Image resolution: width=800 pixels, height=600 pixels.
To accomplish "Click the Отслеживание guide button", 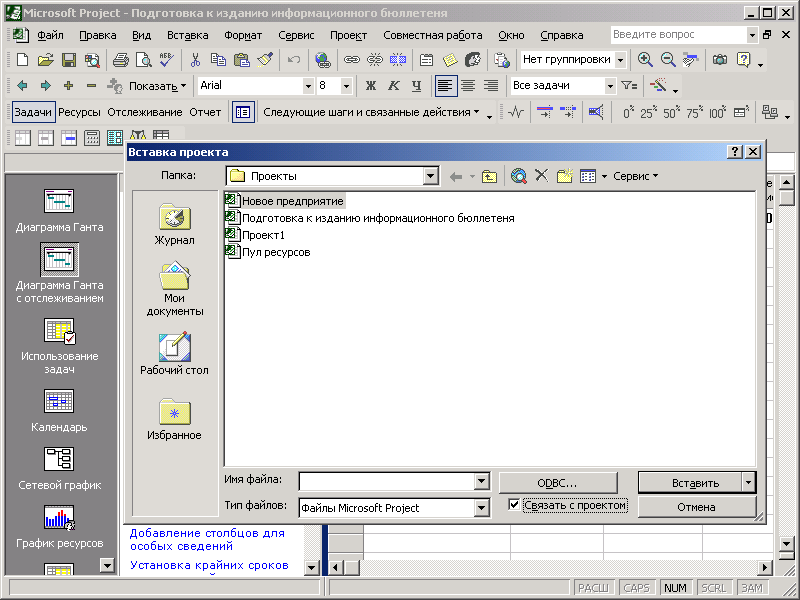I will pyautogui.click(x=145, y=112).
